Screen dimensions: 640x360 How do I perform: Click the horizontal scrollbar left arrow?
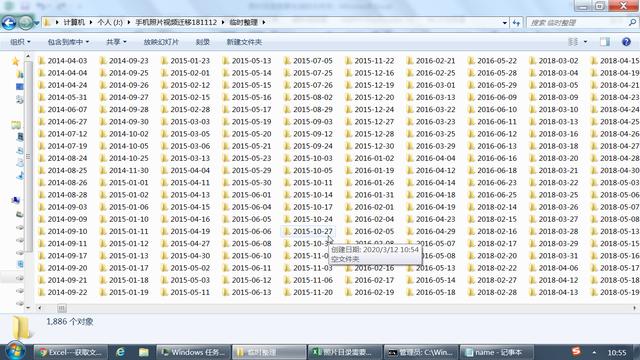[x=40, y=308]
